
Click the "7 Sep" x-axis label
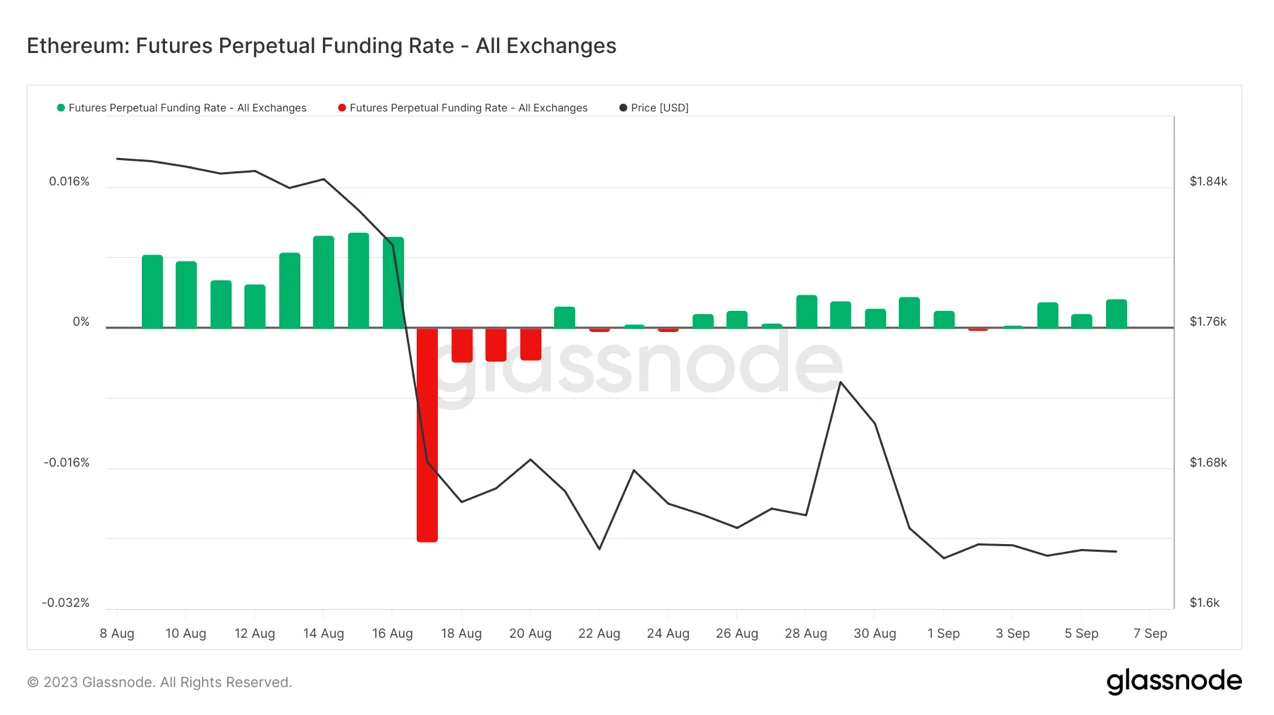[1150, 633]
